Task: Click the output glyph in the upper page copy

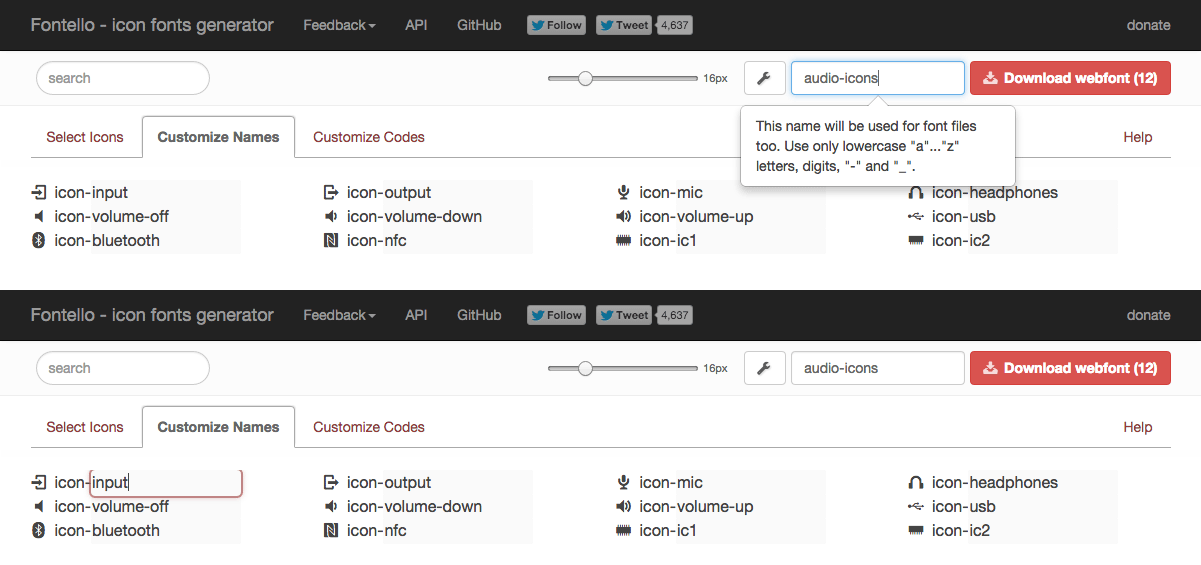Action: coord(332,193)
